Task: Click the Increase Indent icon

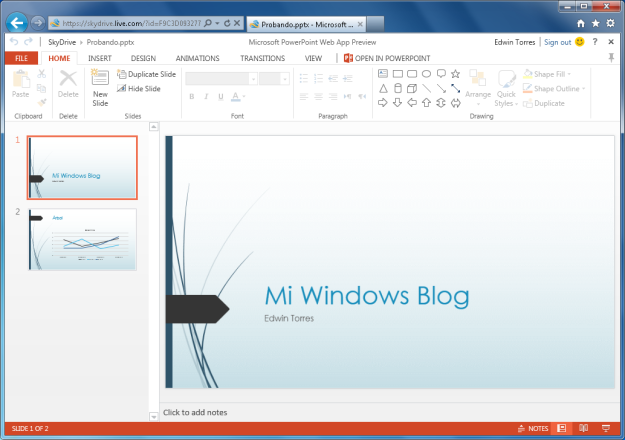Action: pos(348,78)
